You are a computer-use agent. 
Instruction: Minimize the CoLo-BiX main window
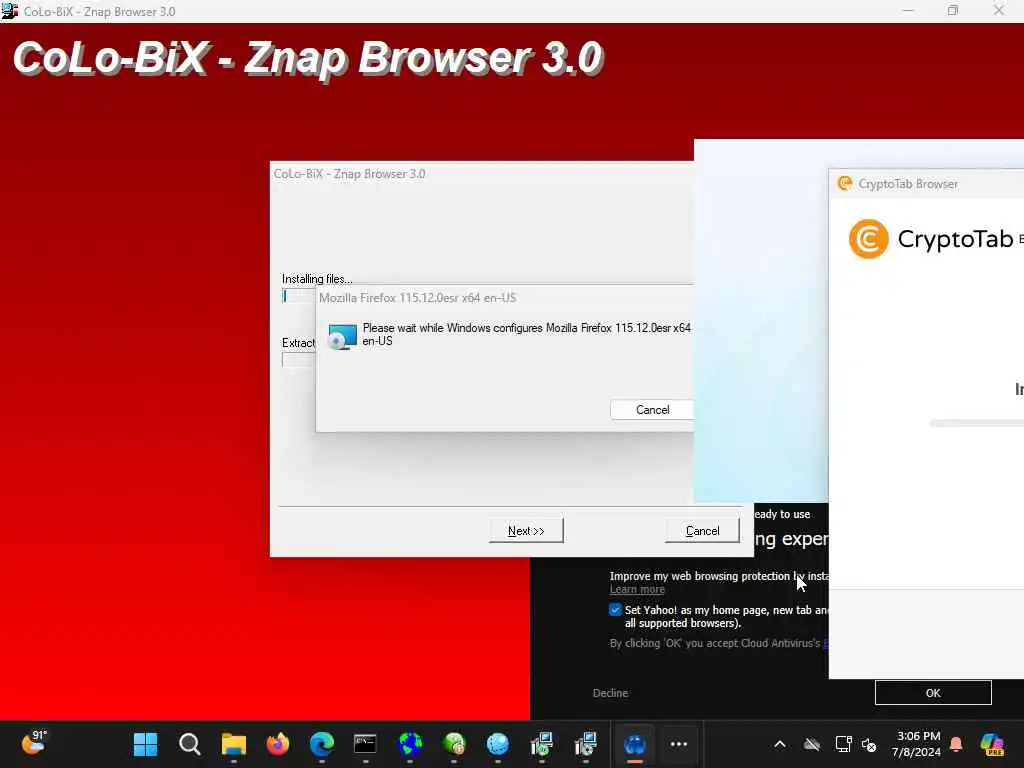tap(908, 10)
